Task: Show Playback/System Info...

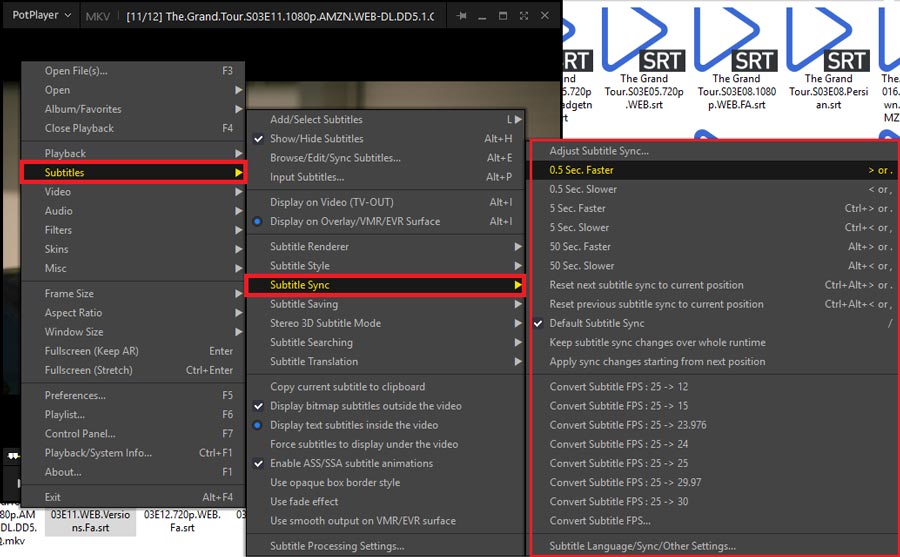Action: point(133,453)
